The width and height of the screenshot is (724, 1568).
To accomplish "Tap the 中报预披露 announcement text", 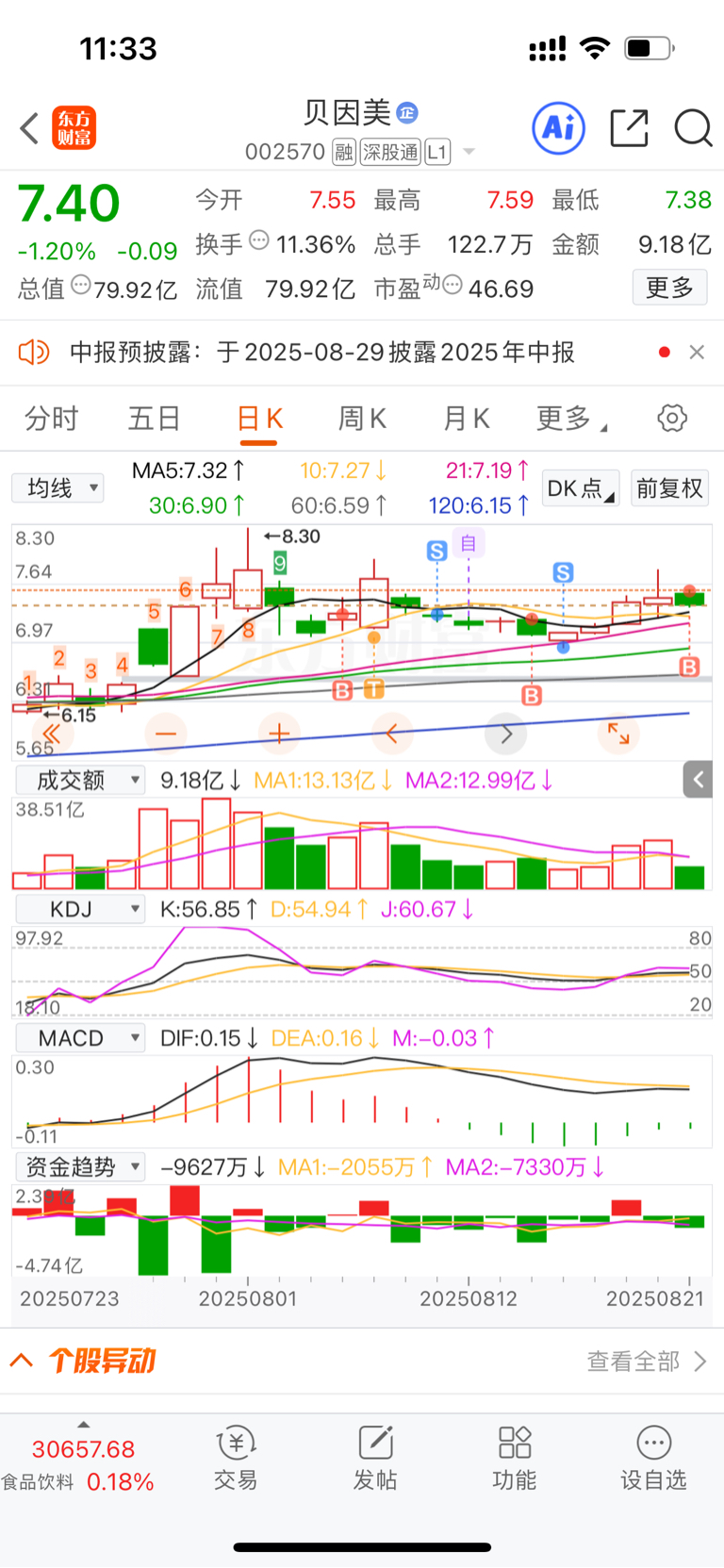I will (322, 353).
